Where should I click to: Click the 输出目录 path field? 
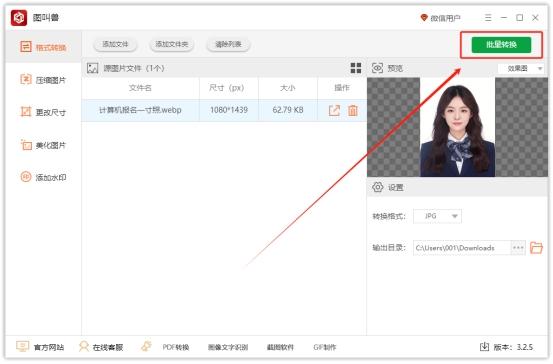tap(462, 248)
